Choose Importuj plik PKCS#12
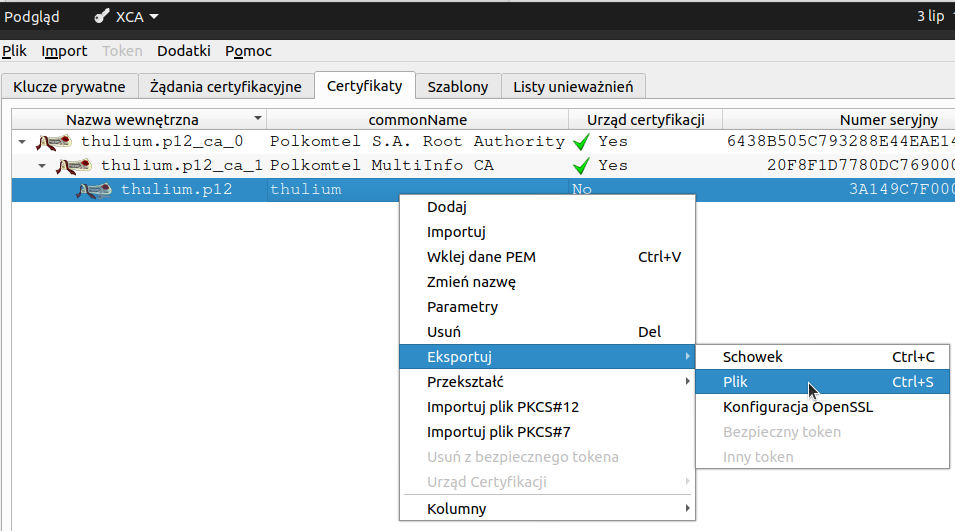Image resolution: width=955 pixels, height=531 pixels. click(x=547, y=407)
